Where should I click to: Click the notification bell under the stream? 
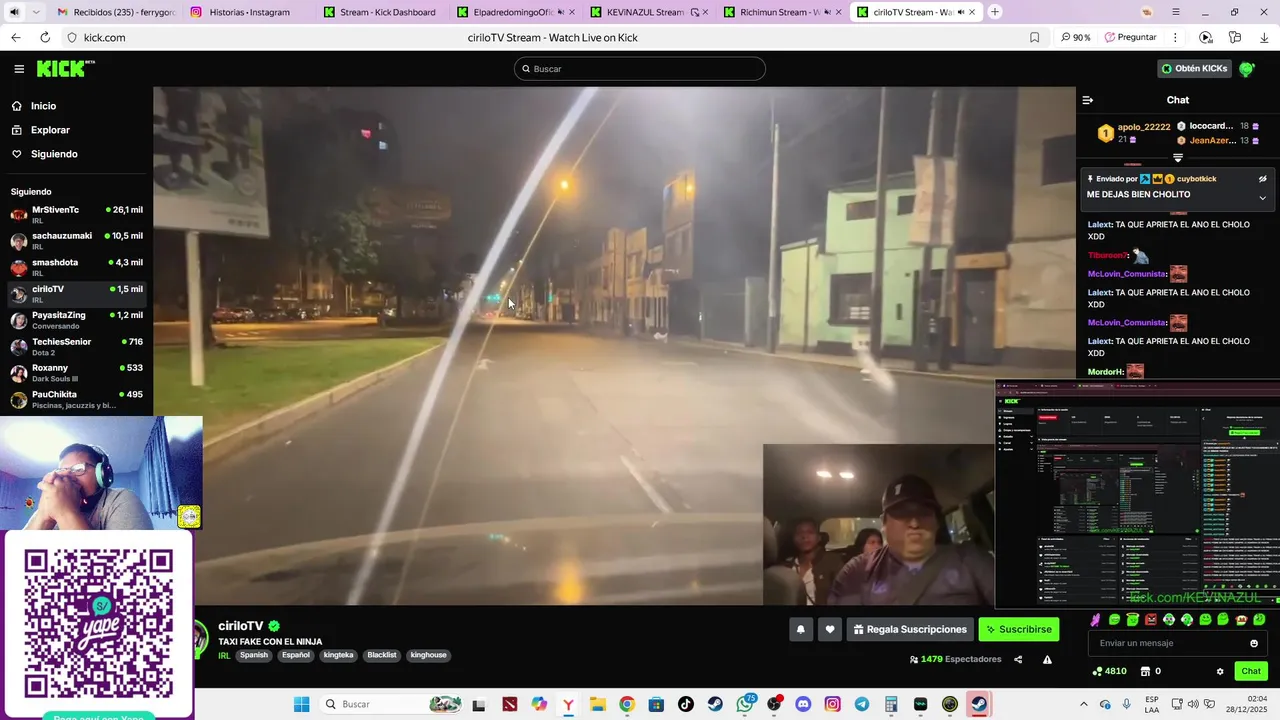point(800,629)
